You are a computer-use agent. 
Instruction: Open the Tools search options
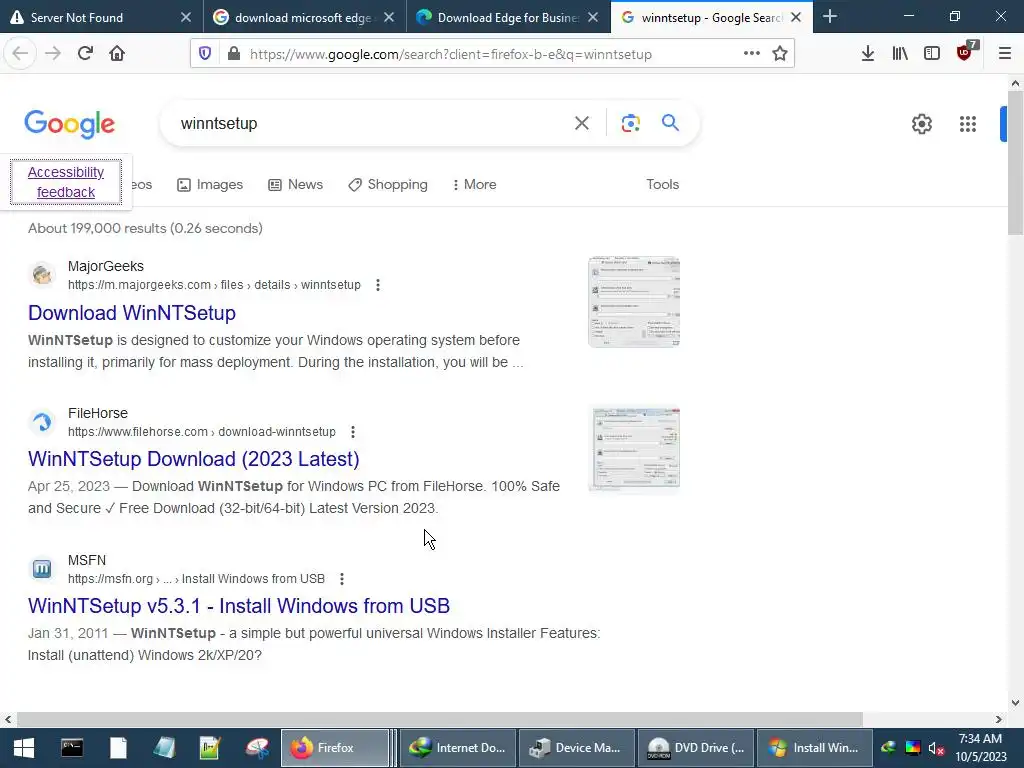(662, 185)
